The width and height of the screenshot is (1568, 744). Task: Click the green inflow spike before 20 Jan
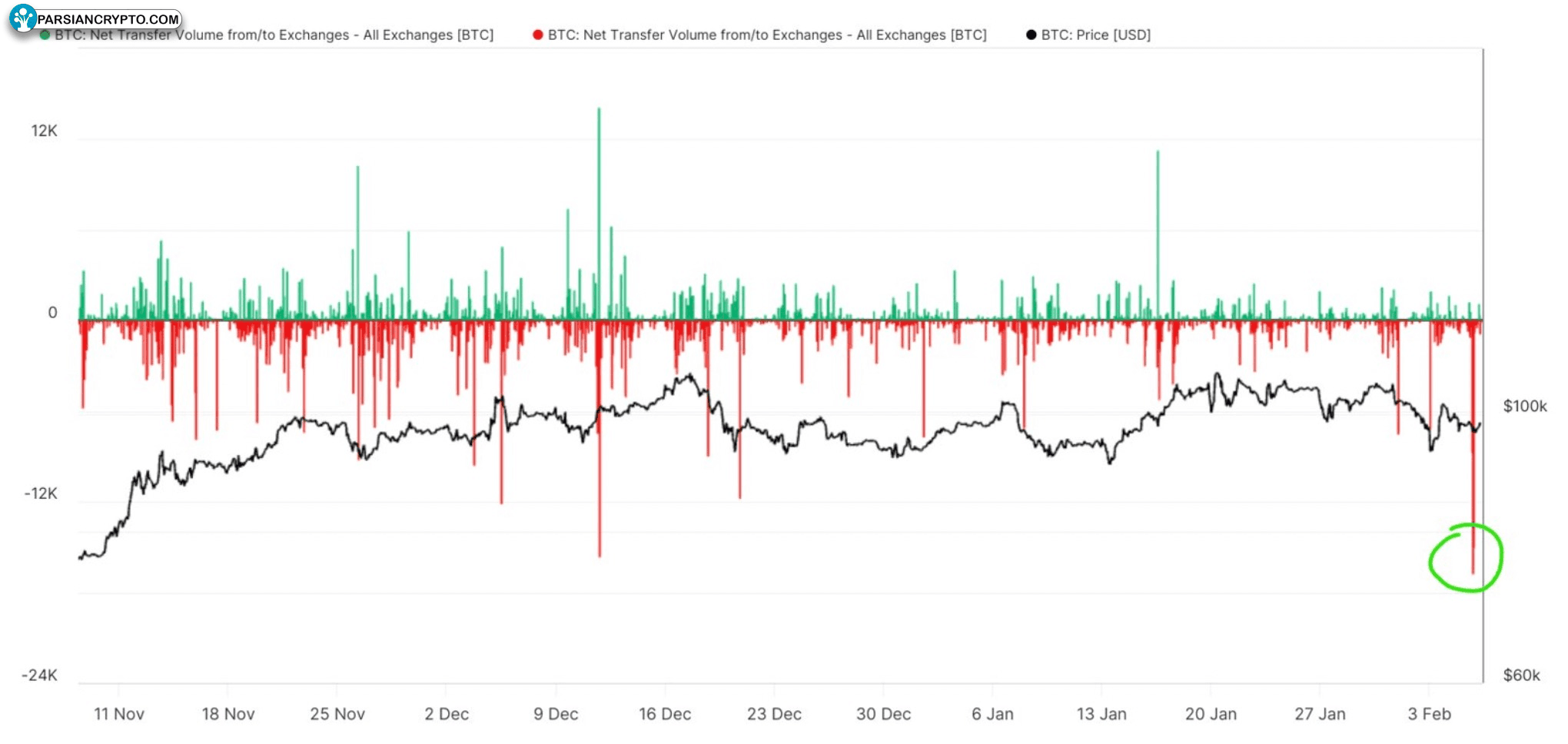(x=1158, y=235)
